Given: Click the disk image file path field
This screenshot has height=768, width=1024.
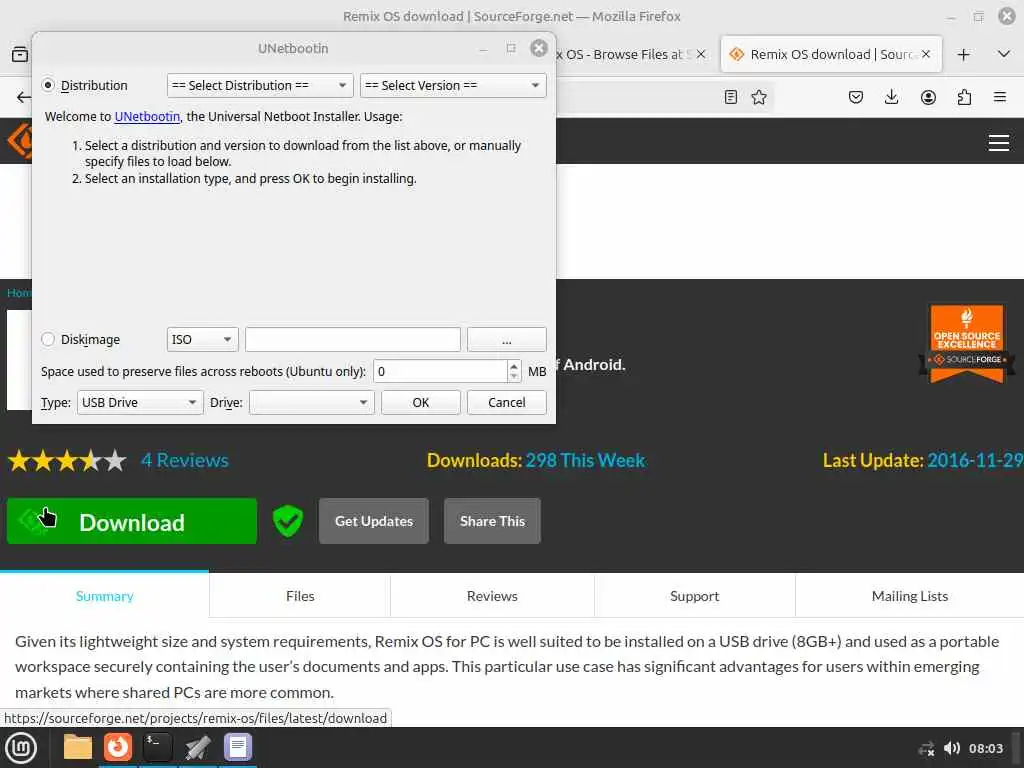Looking at the screenshot, I should click(353, 339).
